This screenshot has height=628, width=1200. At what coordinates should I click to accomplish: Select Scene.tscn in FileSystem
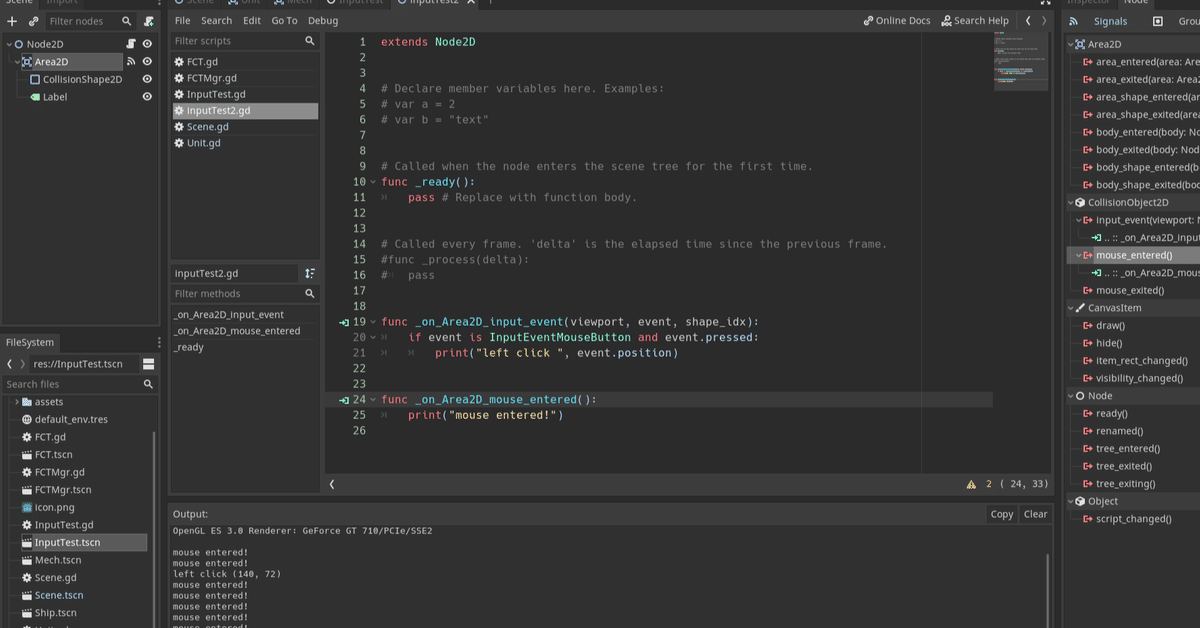click(x=59, y=595)
